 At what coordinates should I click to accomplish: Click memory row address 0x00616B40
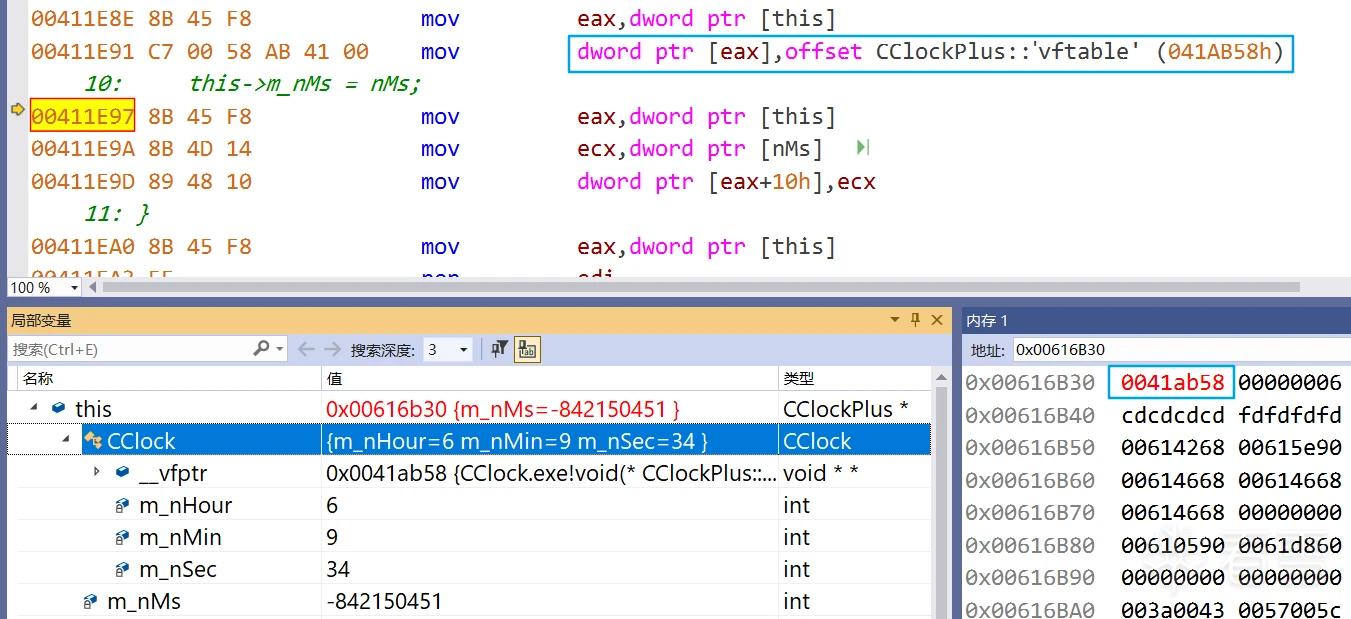(x=1030, y=415)
